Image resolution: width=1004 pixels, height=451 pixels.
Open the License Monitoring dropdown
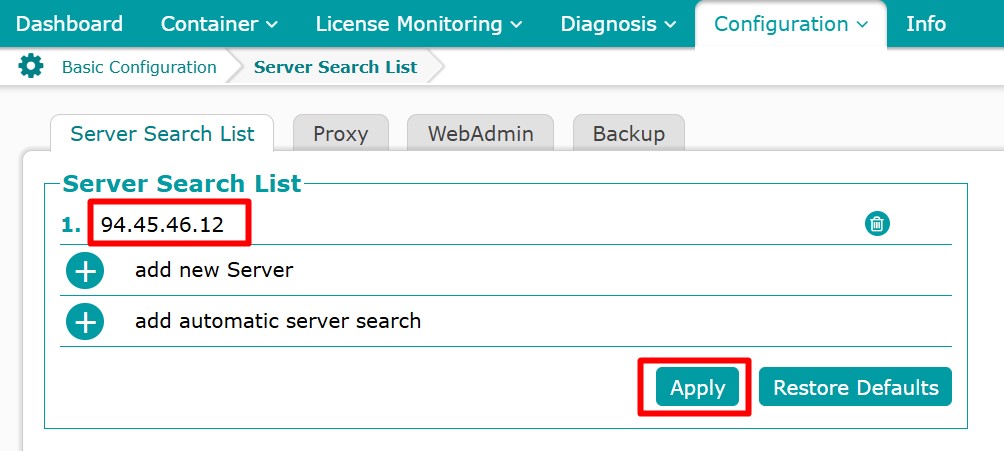click(x=418, y=24)
